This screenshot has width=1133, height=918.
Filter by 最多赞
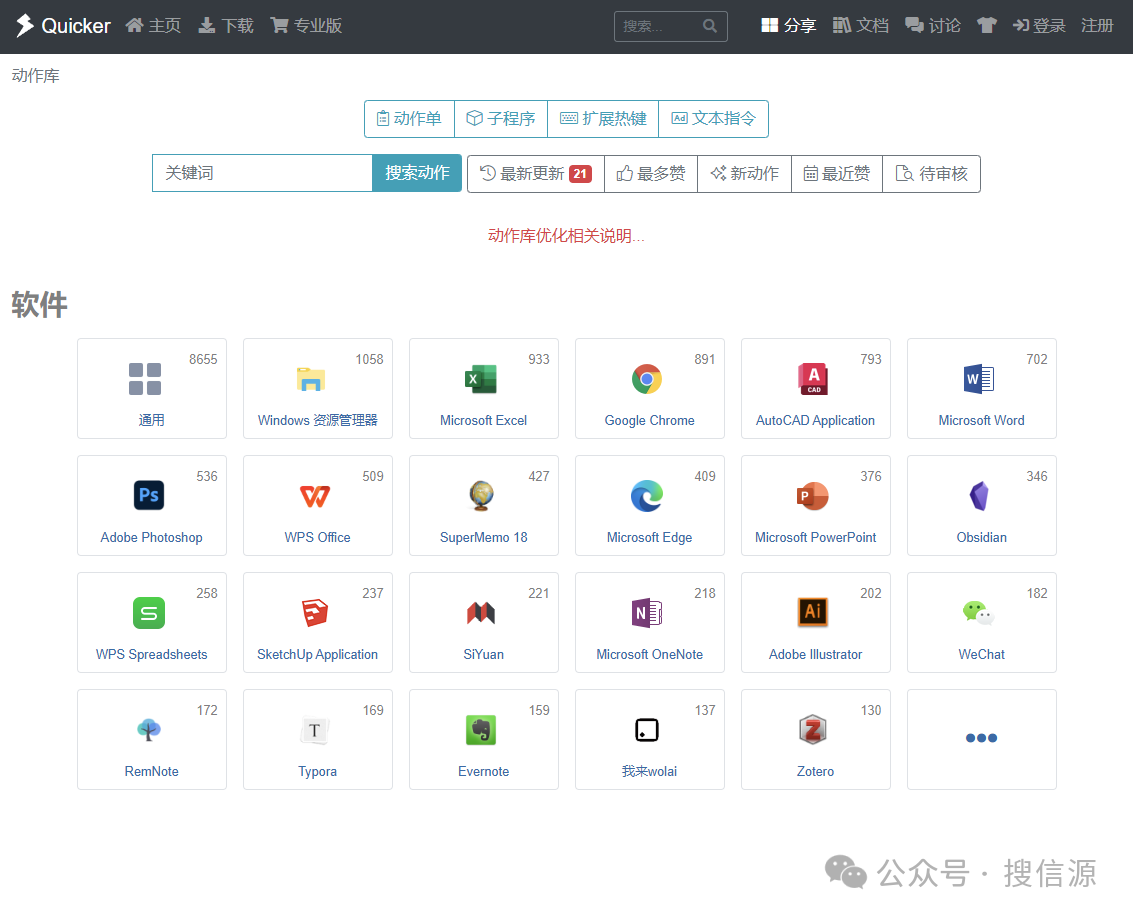[x=651, y=173]
